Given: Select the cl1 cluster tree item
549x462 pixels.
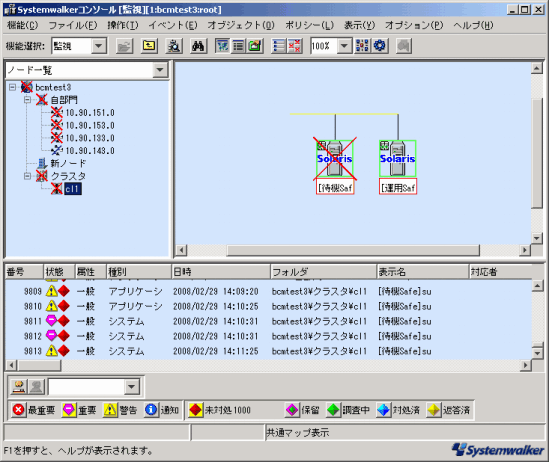Looking at the screenshot, I should click(73, 189).
